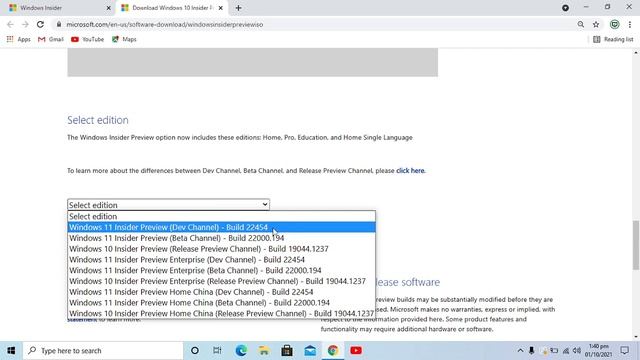Image resolution: width=640 pixels, height=360 pixels.
Task: Choose the 'Select edition' placeholder option
Action: pos(221,216)
